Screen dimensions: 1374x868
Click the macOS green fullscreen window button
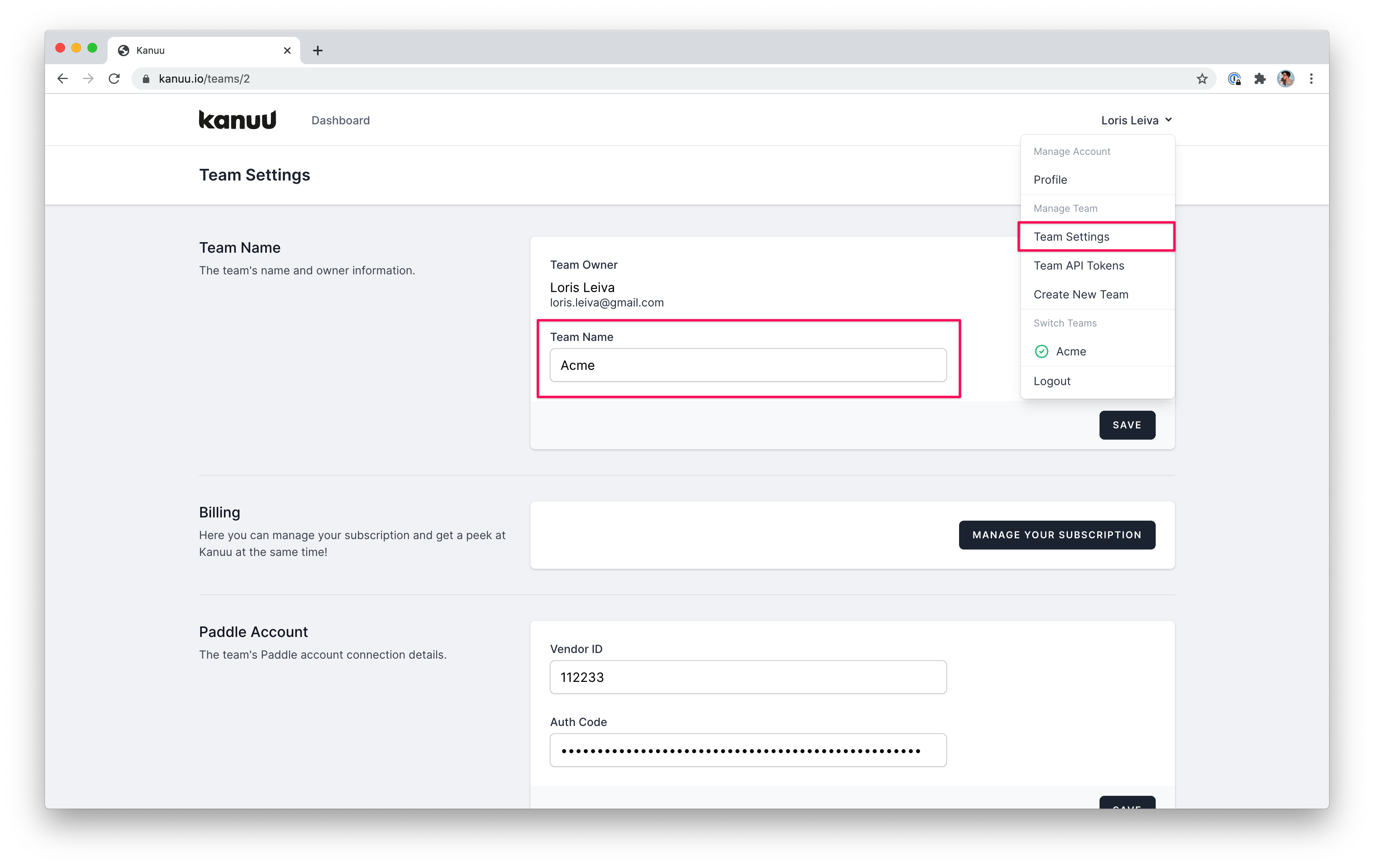point(92,48)
